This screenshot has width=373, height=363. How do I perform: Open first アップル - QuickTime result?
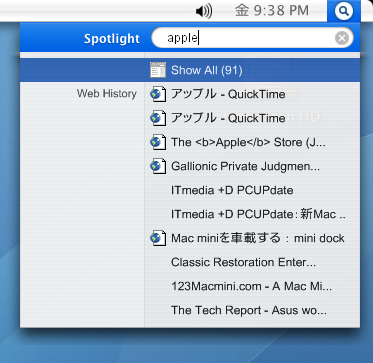[228, 94]
